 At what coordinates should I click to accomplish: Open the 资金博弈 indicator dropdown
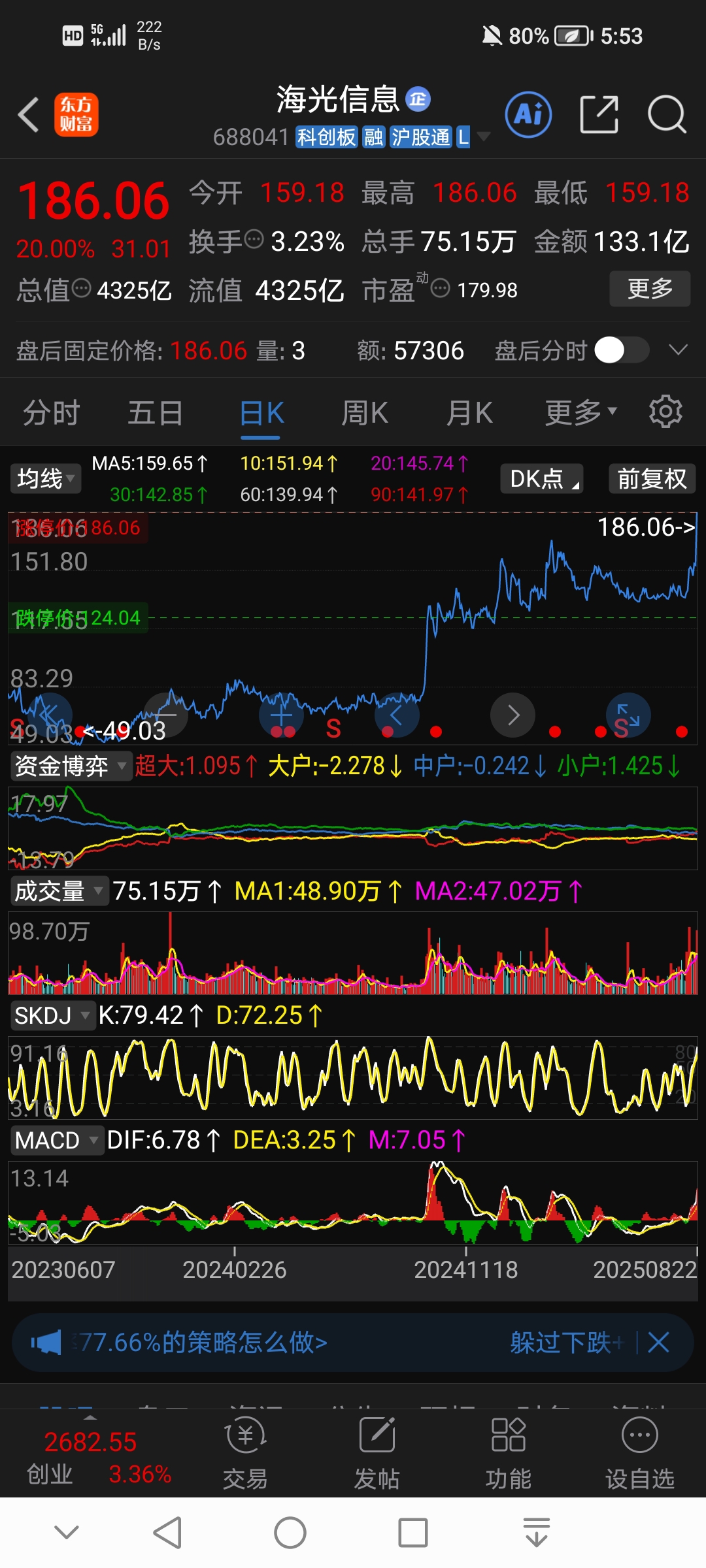(71, 766)
